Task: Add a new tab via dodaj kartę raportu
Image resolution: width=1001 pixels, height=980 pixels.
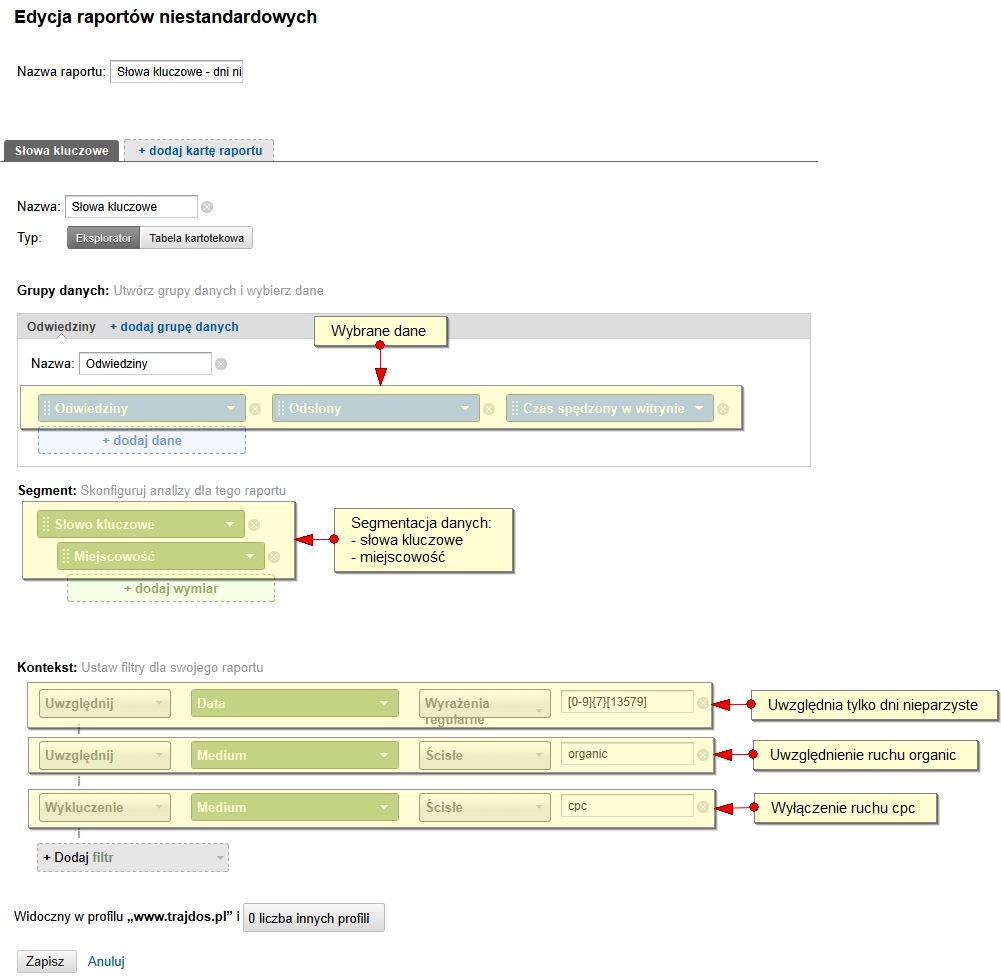Action: [x=199, y=151]
